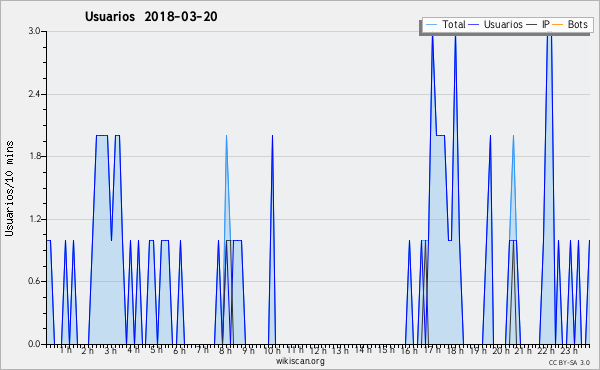600x370 pixels.
Task: Click the Usuarios/10 mins axis label
Action: (x=9, y=188)
